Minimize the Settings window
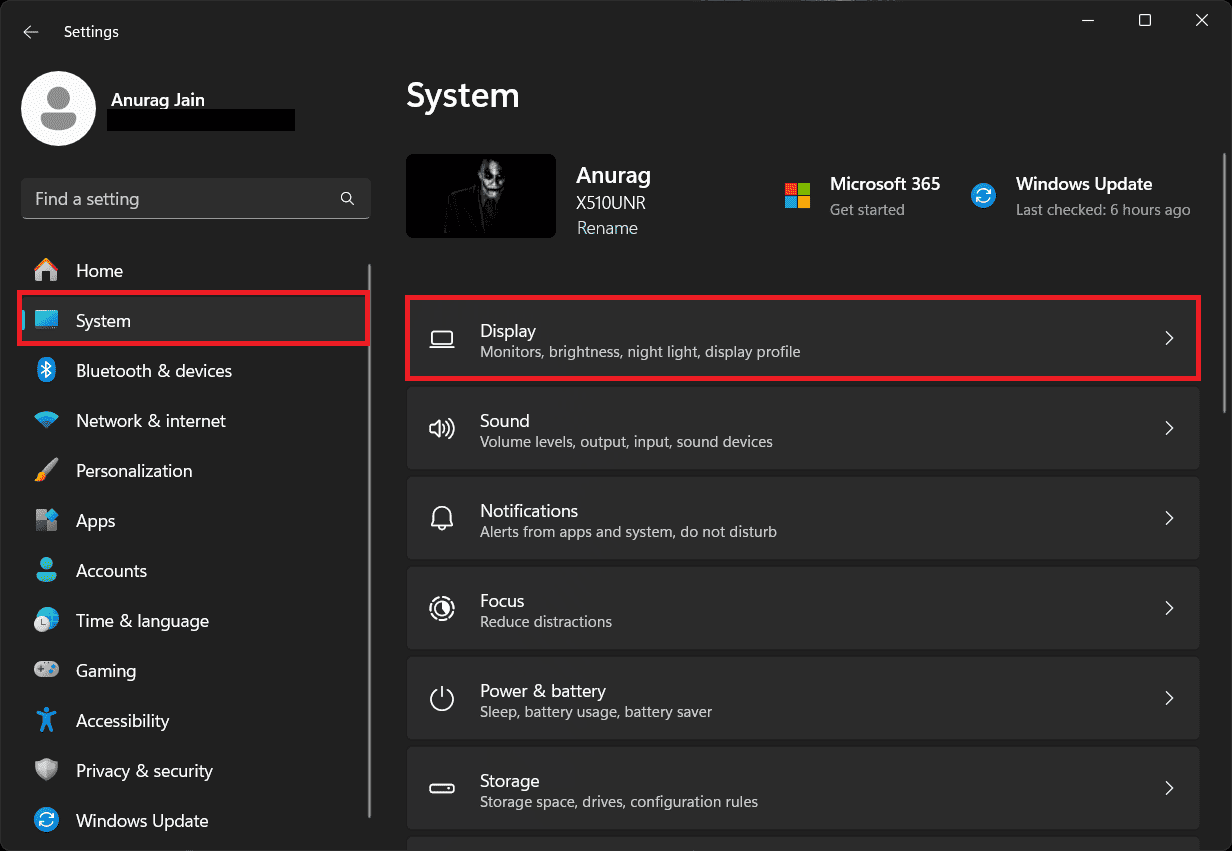This screenshot has width=1232, height=851. point(1090,21)
